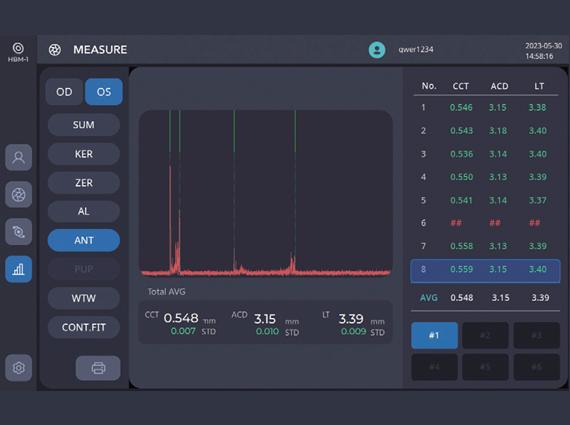
Task: Select measurement set #6
Action: tap(537, 367)
